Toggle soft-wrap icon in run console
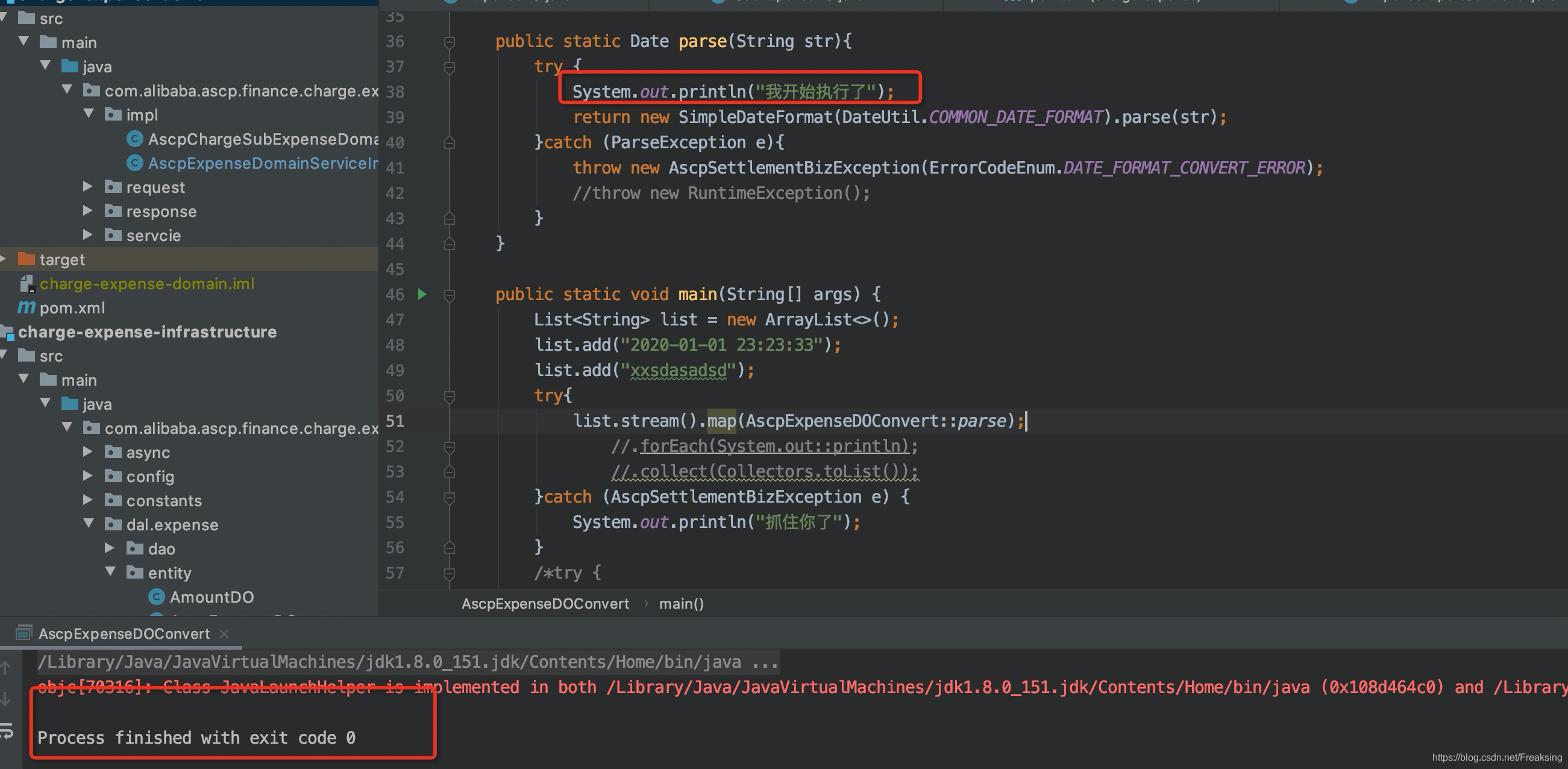Image resolution: width=1568 pixels, height=769 pixels. 6,730
